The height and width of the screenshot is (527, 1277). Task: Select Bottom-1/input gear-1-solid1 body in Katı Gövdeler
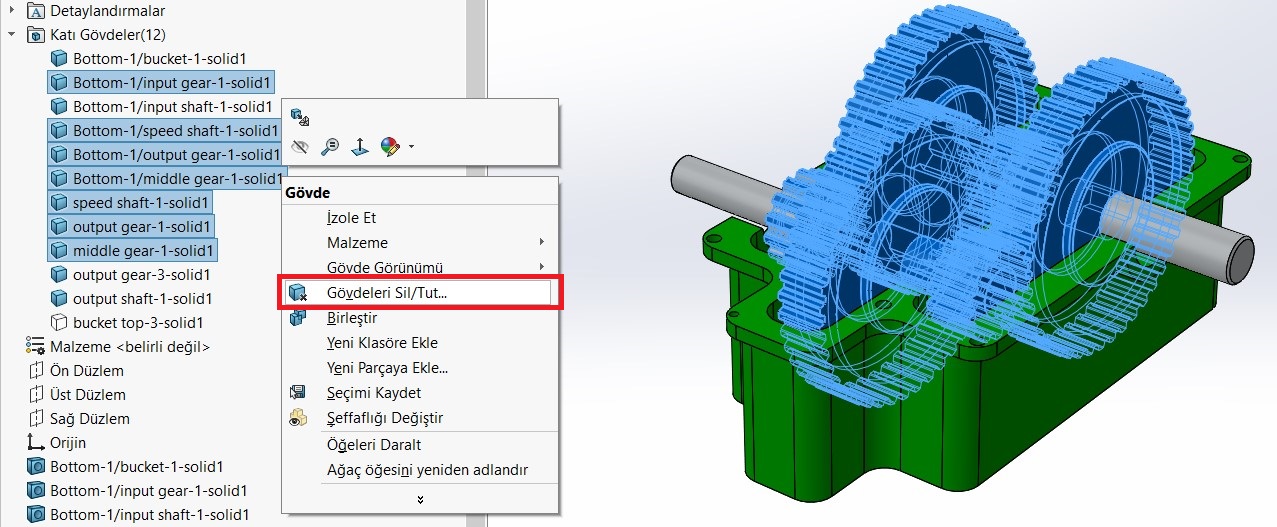point(172,82)
